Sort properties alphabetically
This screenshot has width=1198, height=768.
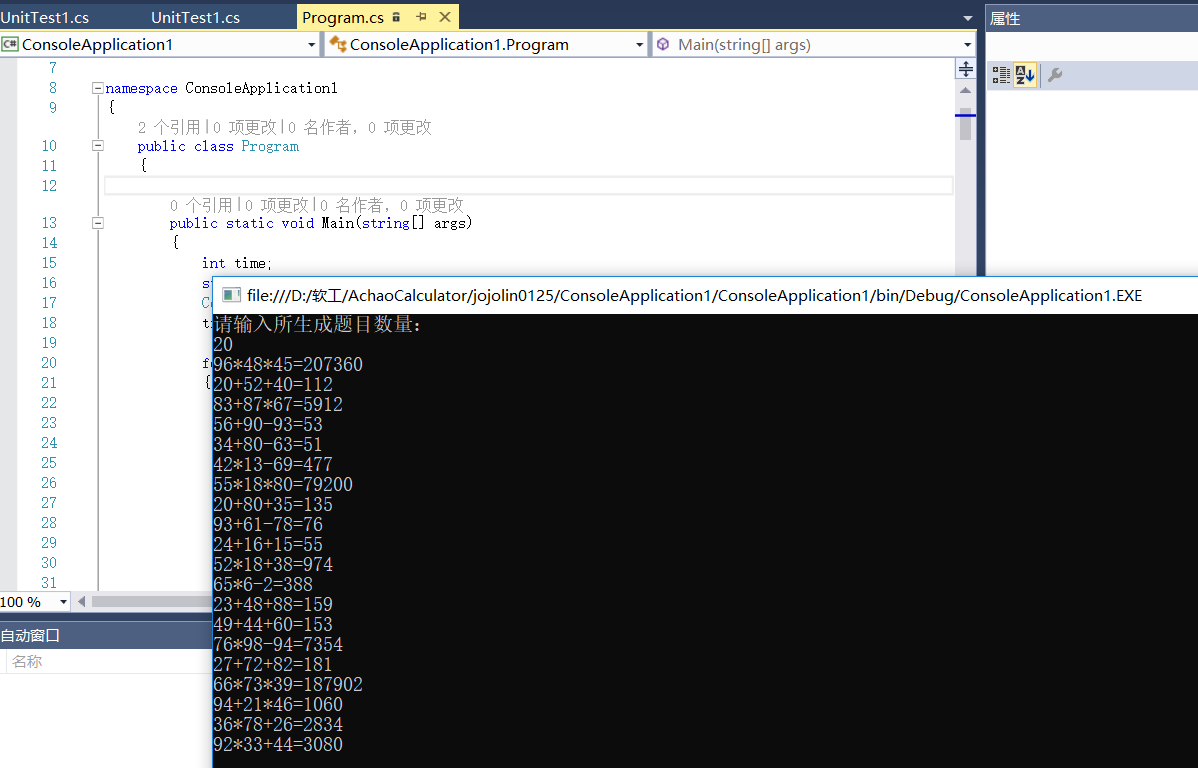click(x=1025, y=75)
